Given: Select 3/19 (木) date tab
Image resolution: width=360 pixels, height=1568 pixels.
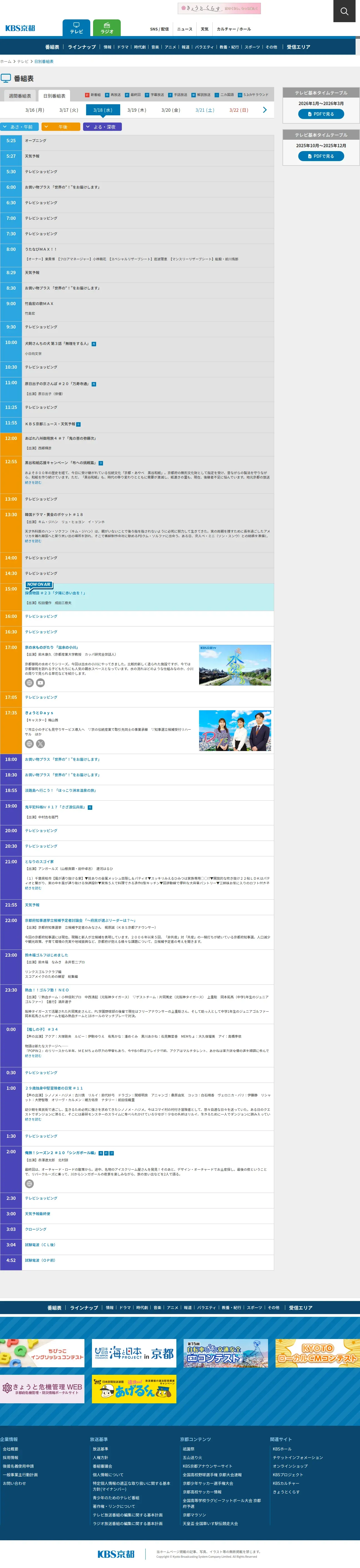Looking at the screenshot, I should [x=137, y=110].
